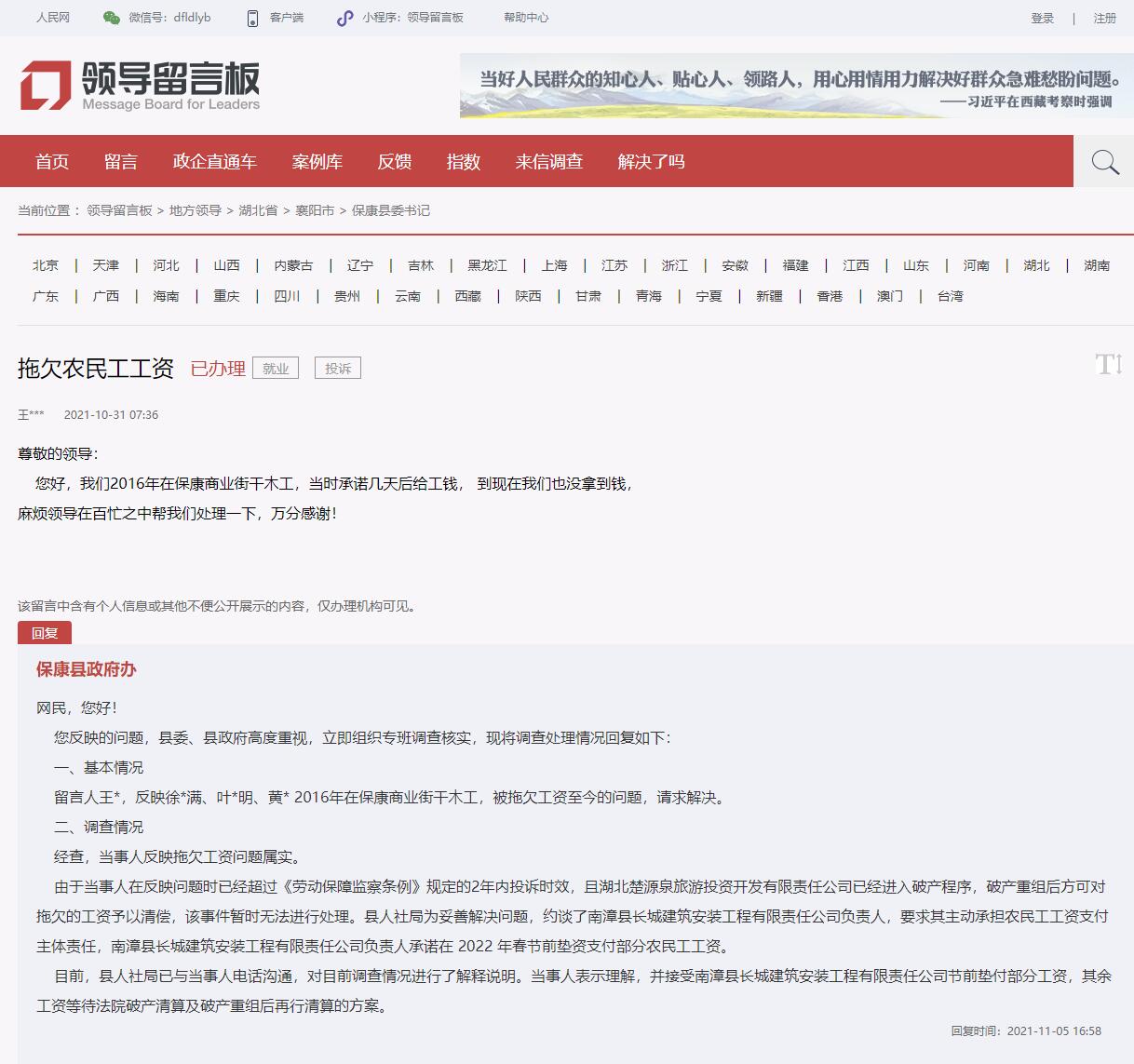This screenshot has width=1134, height=1064.
Task: Click the 注册 register link
Action: click(x=1104, y=18)
